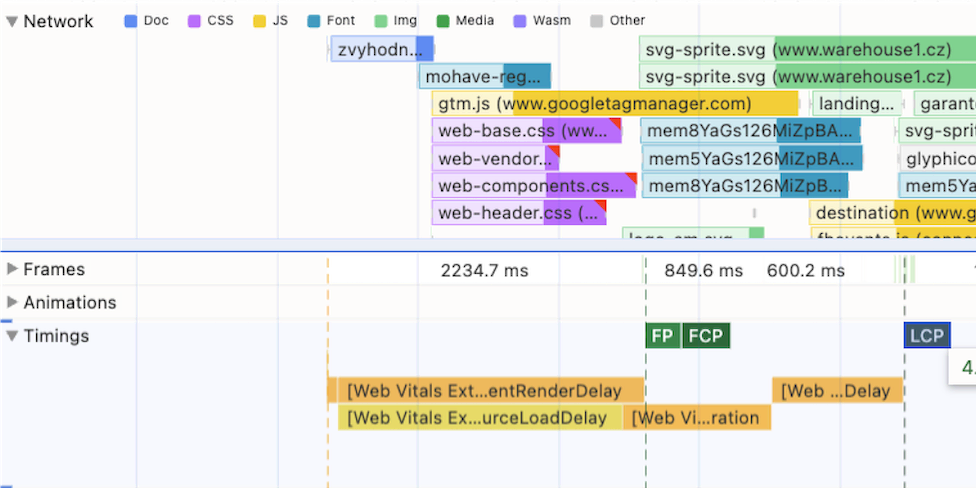Click the mohave-reg font request
This screenshot has width=976, height=488.
(484, 77)
